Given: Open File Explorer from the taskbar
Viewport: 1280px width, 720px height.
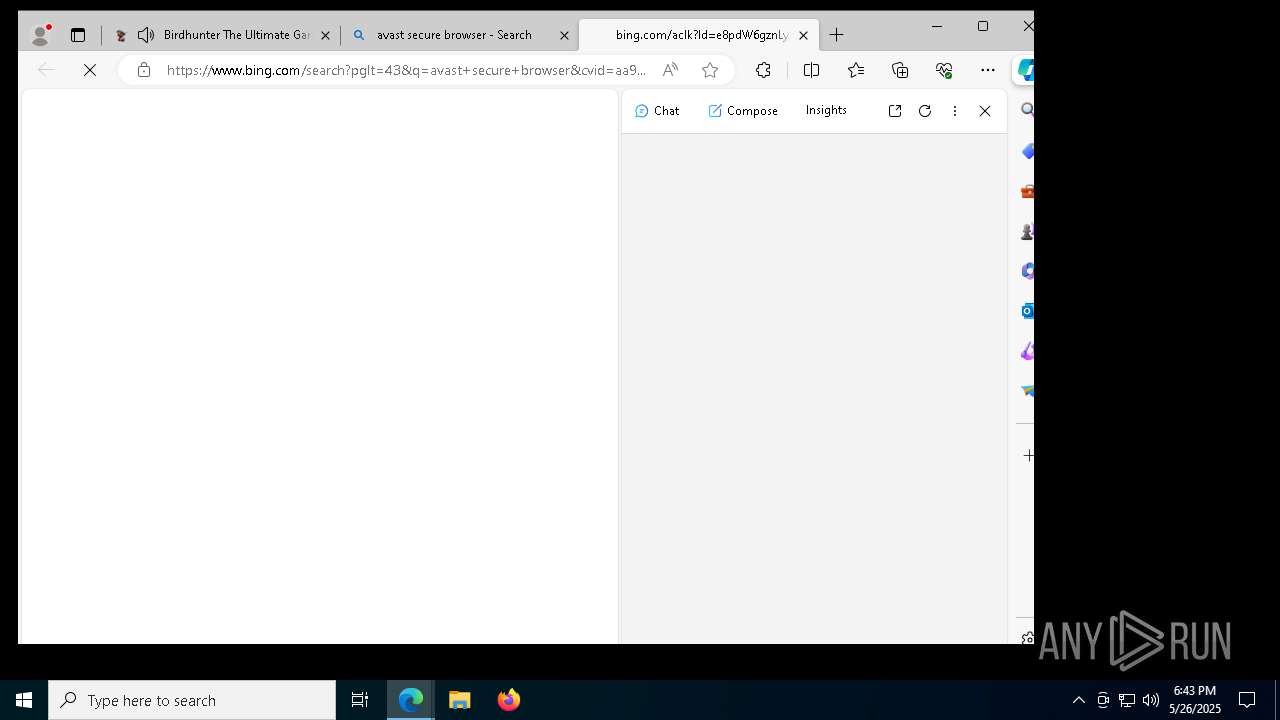Looking at the screenshot, I should point(460,700).
